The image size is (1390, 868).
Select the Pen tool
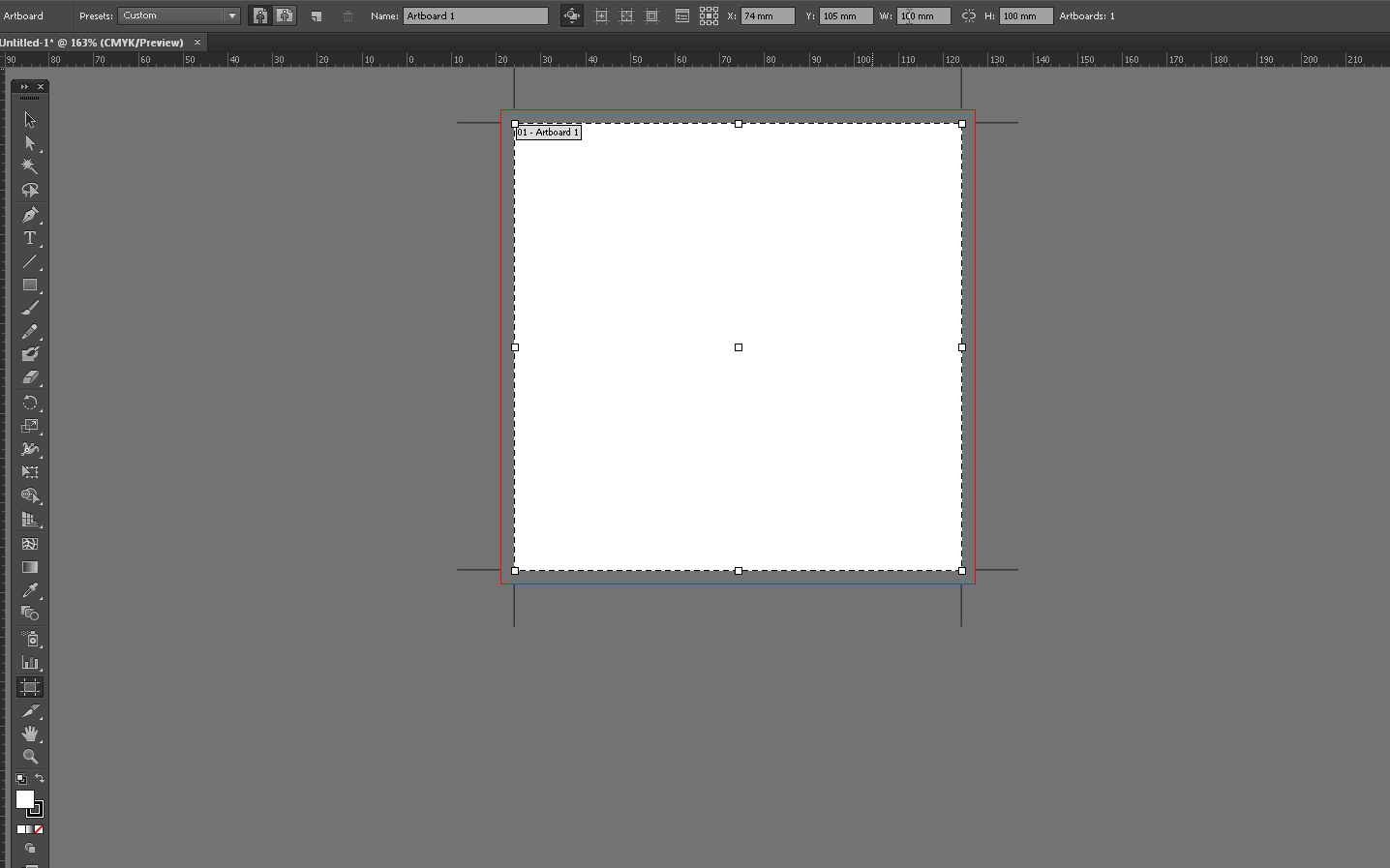pos(29,215)
